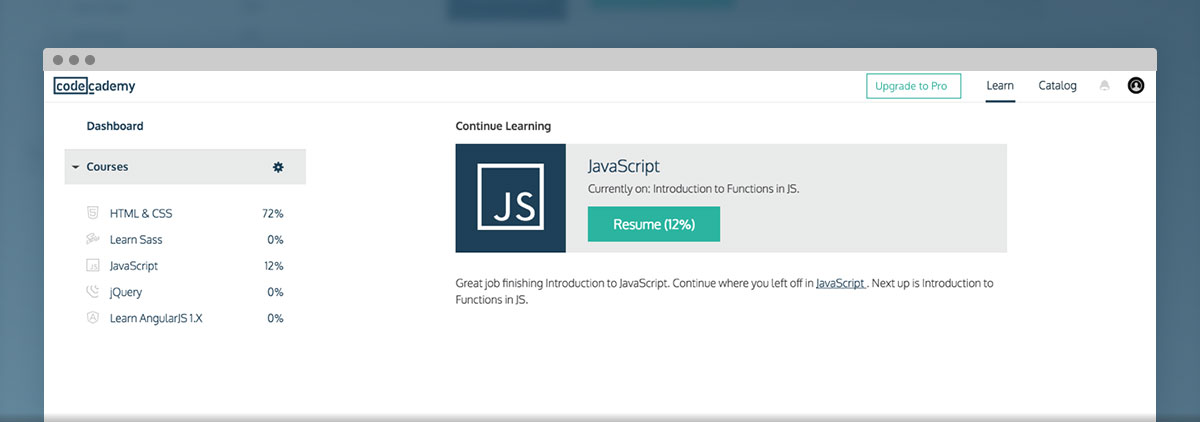
Task: Click the Continue Learning heading
Action: point(503,127)
